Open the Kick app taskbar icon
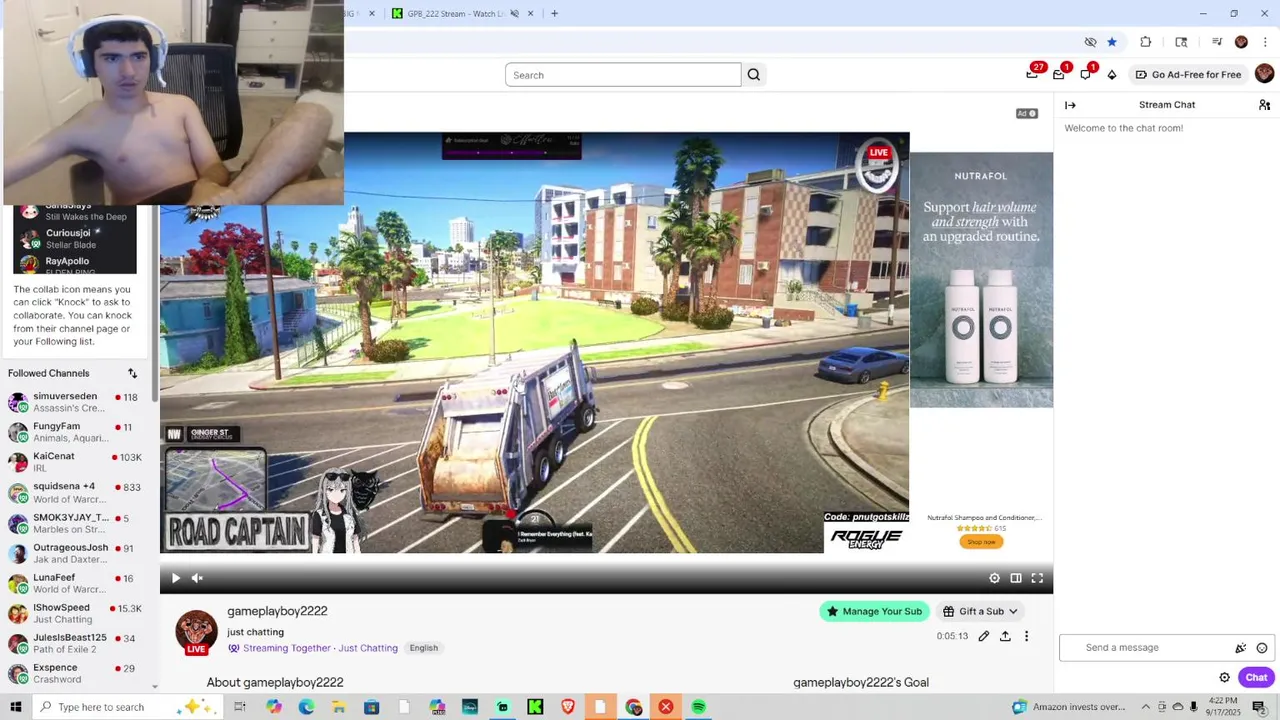The image size is (1280, 720). (535, 707)
